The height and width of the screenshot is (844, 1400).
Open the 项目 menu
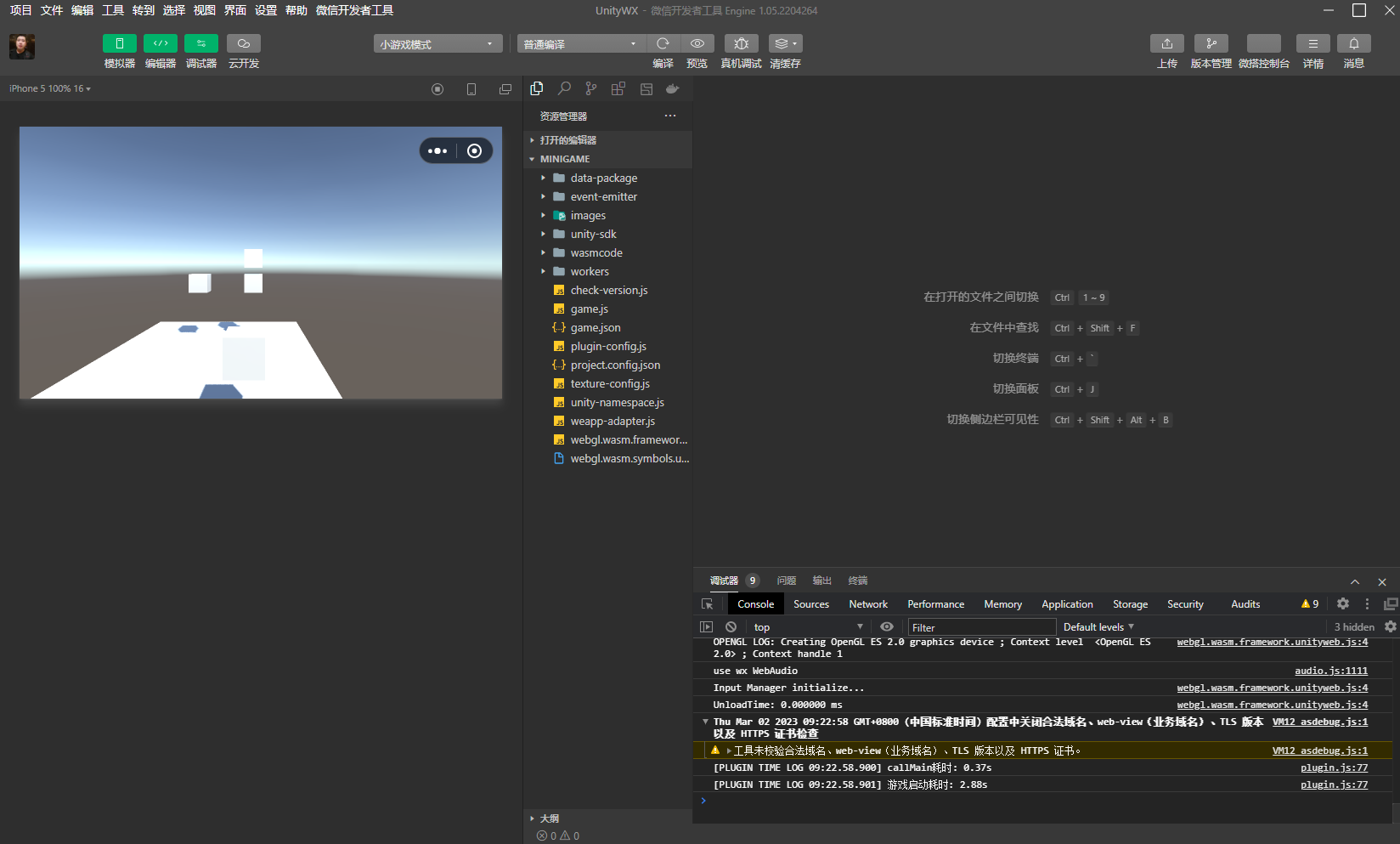pos(20,10)
